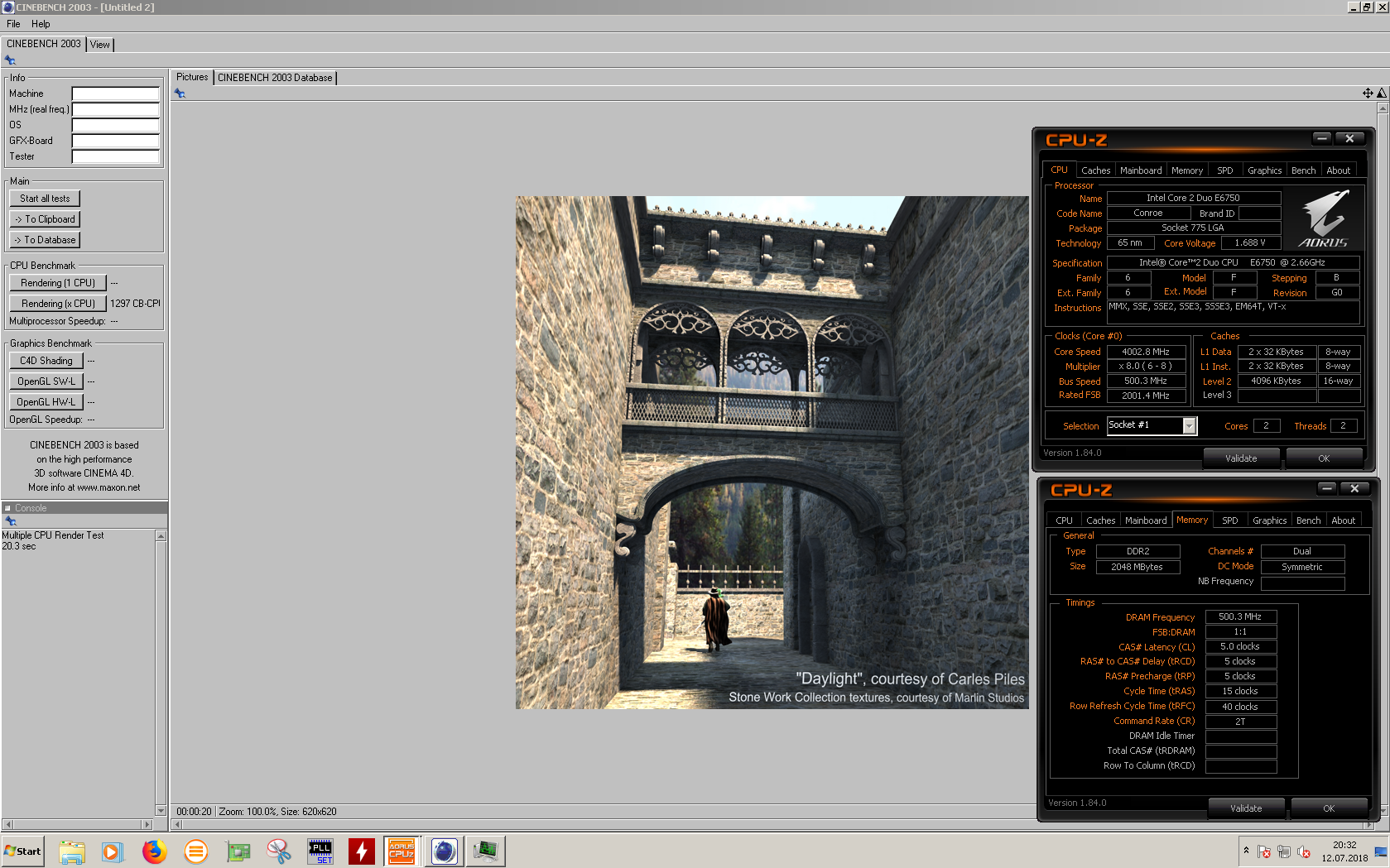Screen dimensions: 1390x868
Task: Open the File menu
Action: (13, 24)
